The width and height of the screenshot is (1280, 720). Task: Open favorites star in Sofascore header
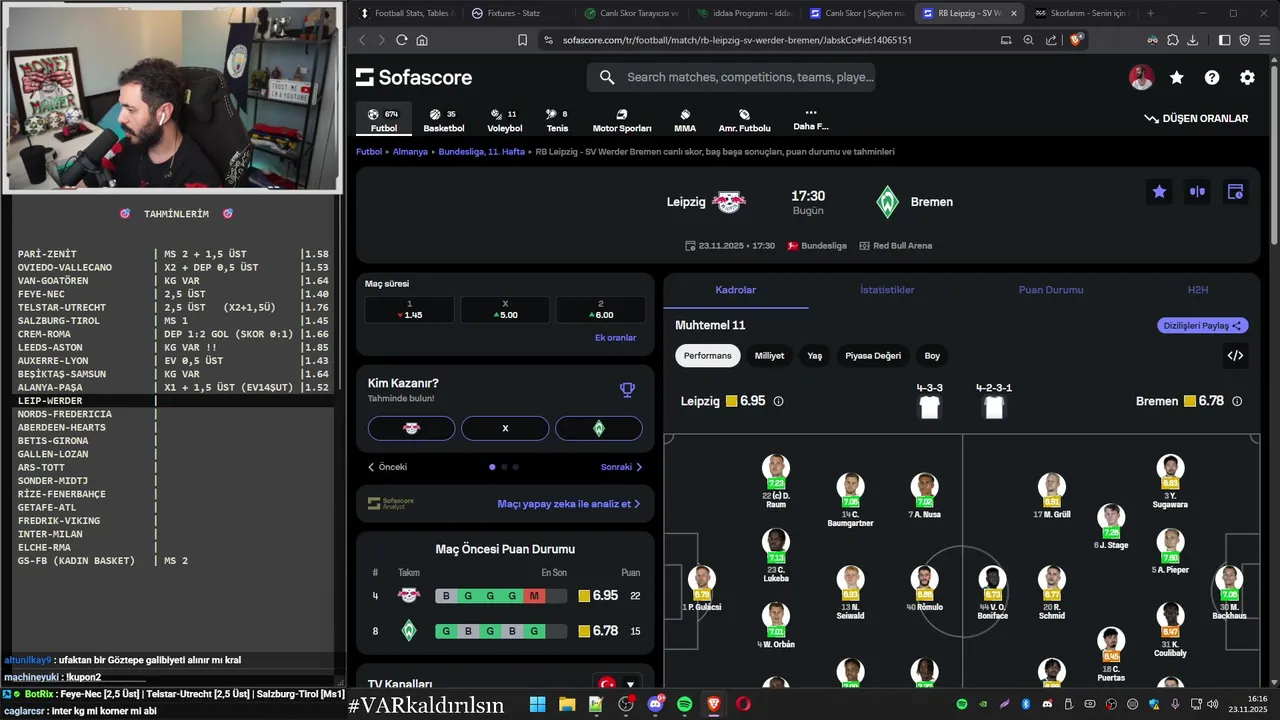click(1177, 77)
